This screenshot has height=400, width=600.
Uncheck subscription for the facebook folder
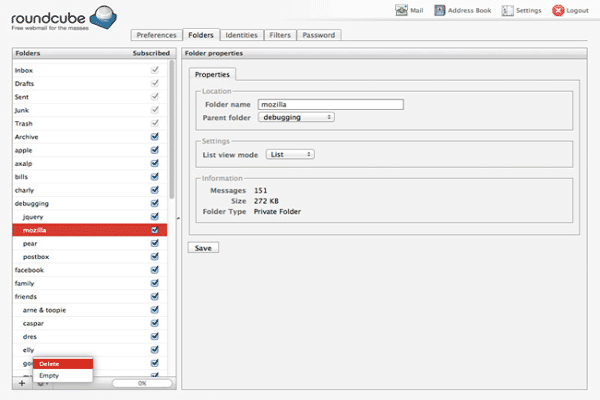tap(154, 270)
